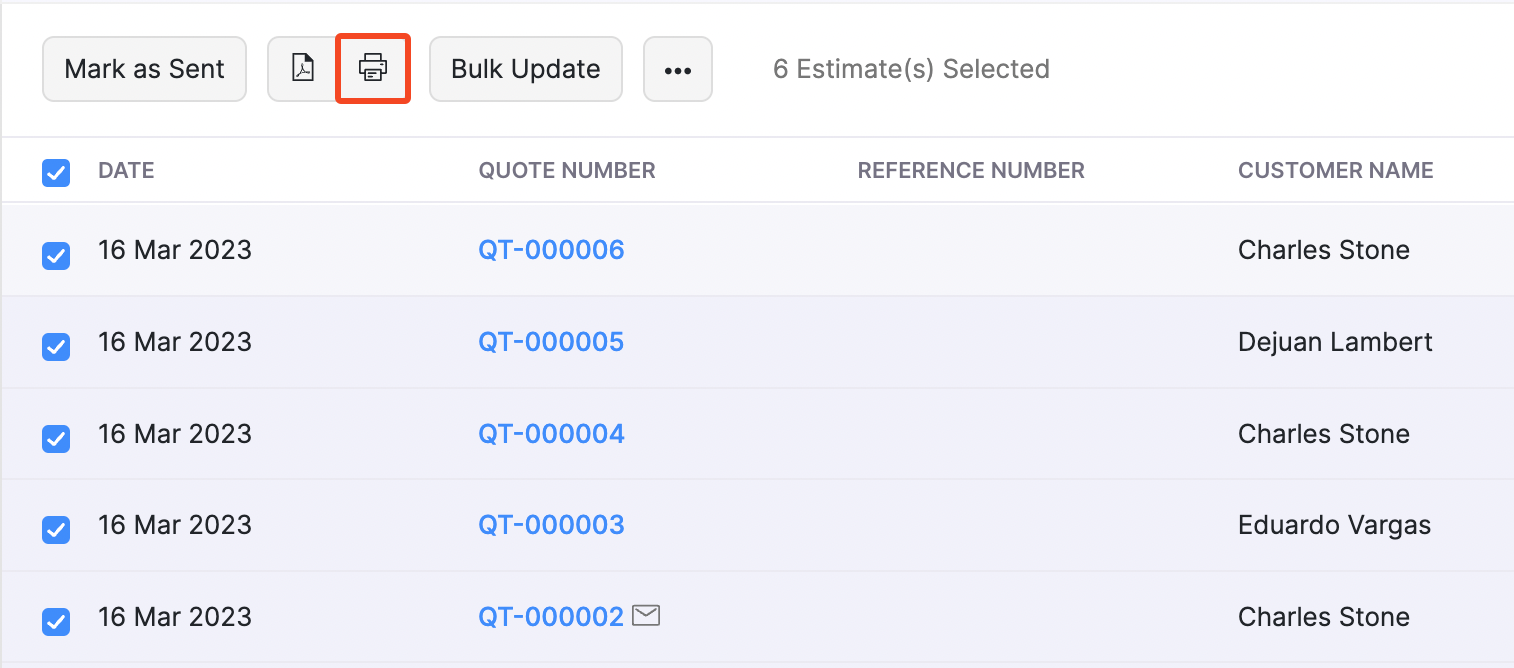
Task: Open quote QT-000005 link
Action: point(551,342)
